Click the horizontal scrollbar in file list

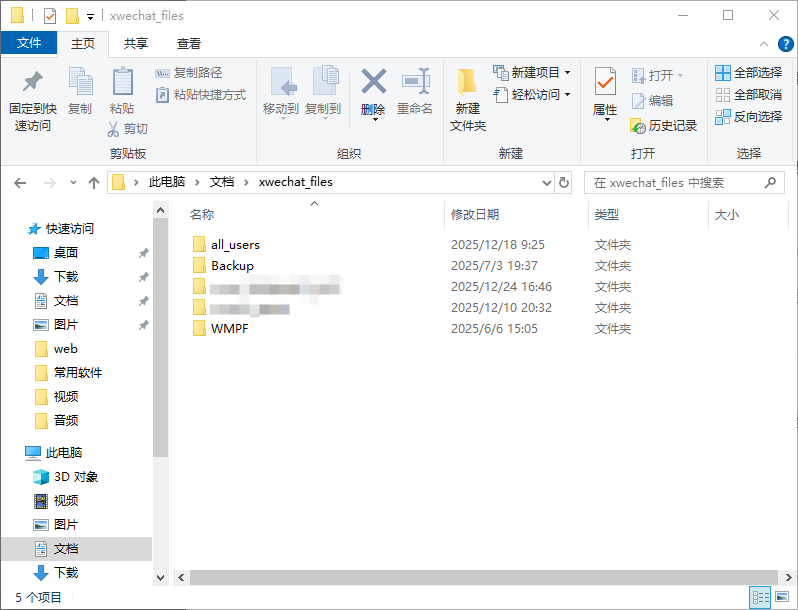point(483,577)
